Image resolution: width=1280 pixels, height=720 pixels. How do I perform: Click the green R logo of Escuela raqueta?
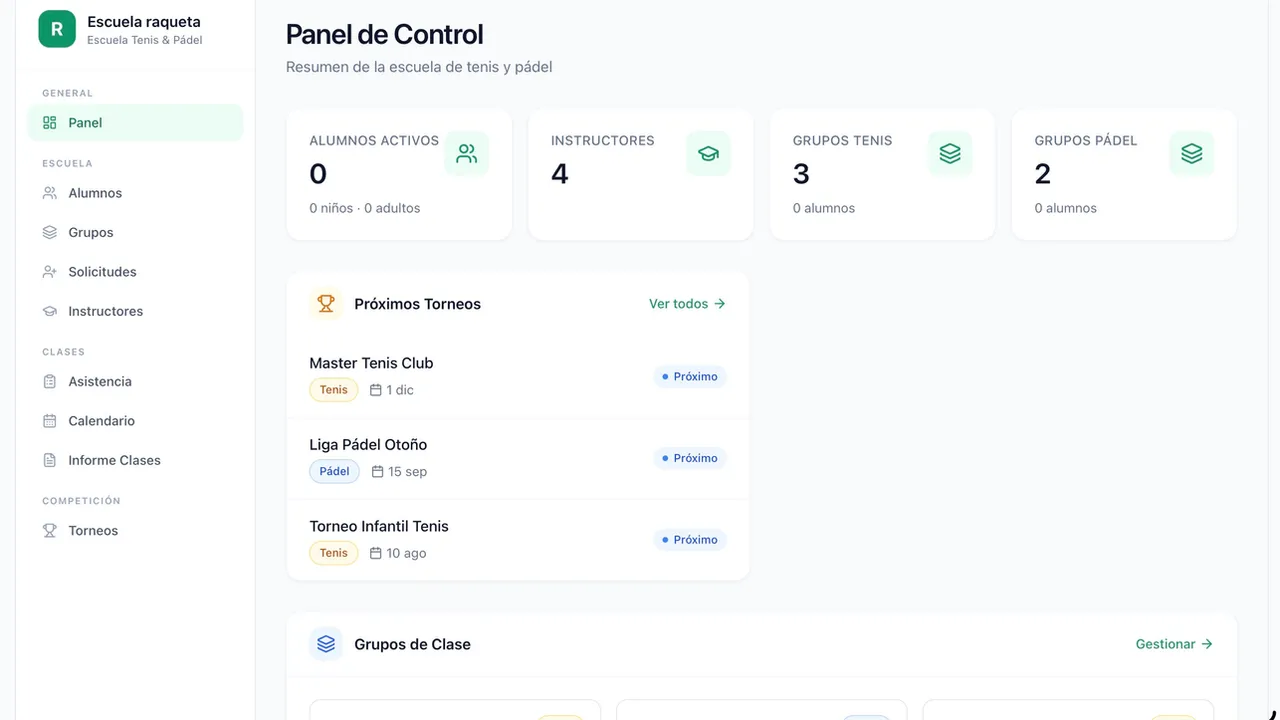tap(57, 29)
